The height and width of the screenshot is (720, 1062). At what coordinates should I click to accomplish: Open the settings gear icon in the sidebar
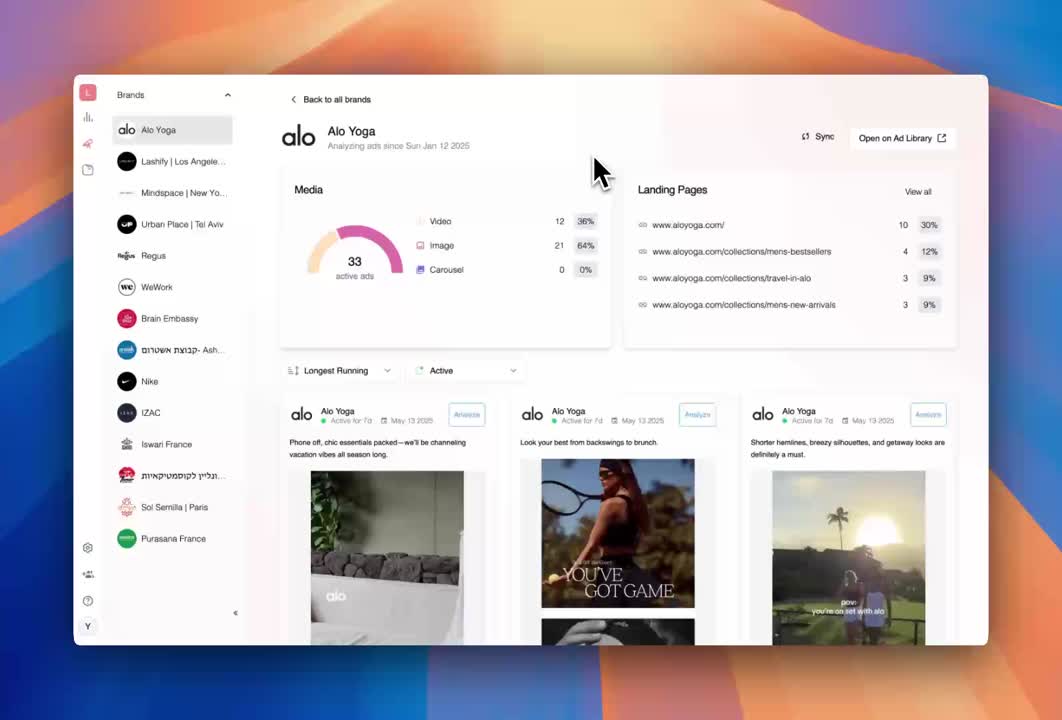[x=88, y=548]
